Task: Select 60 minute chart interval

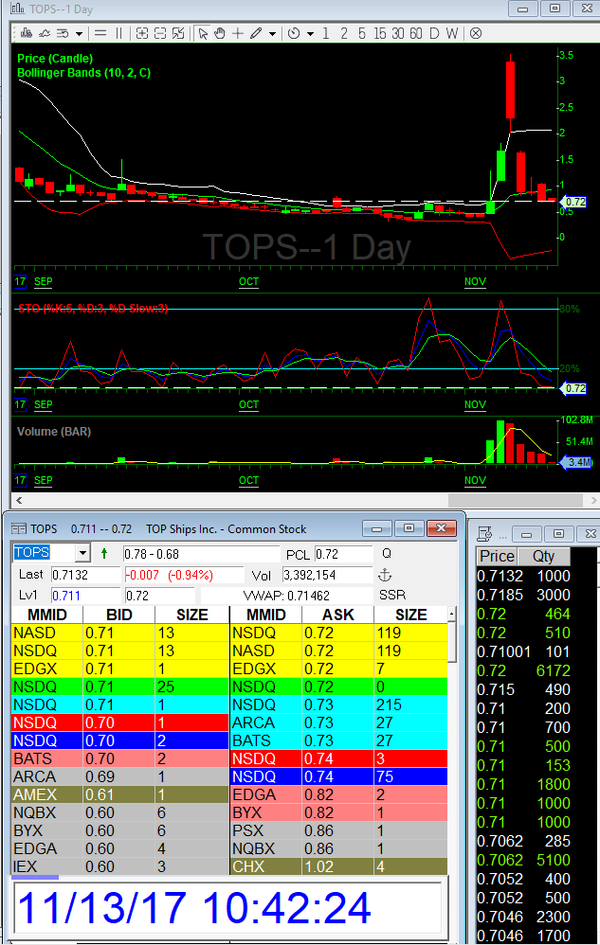Action: pyautogui.click(x=415, y=33)
